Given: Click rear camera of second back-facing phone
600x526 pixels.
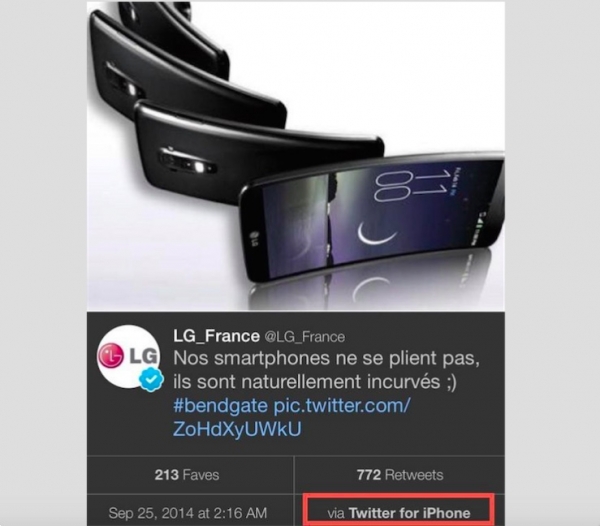Looking at the screenshot, I should click(123, 80).
